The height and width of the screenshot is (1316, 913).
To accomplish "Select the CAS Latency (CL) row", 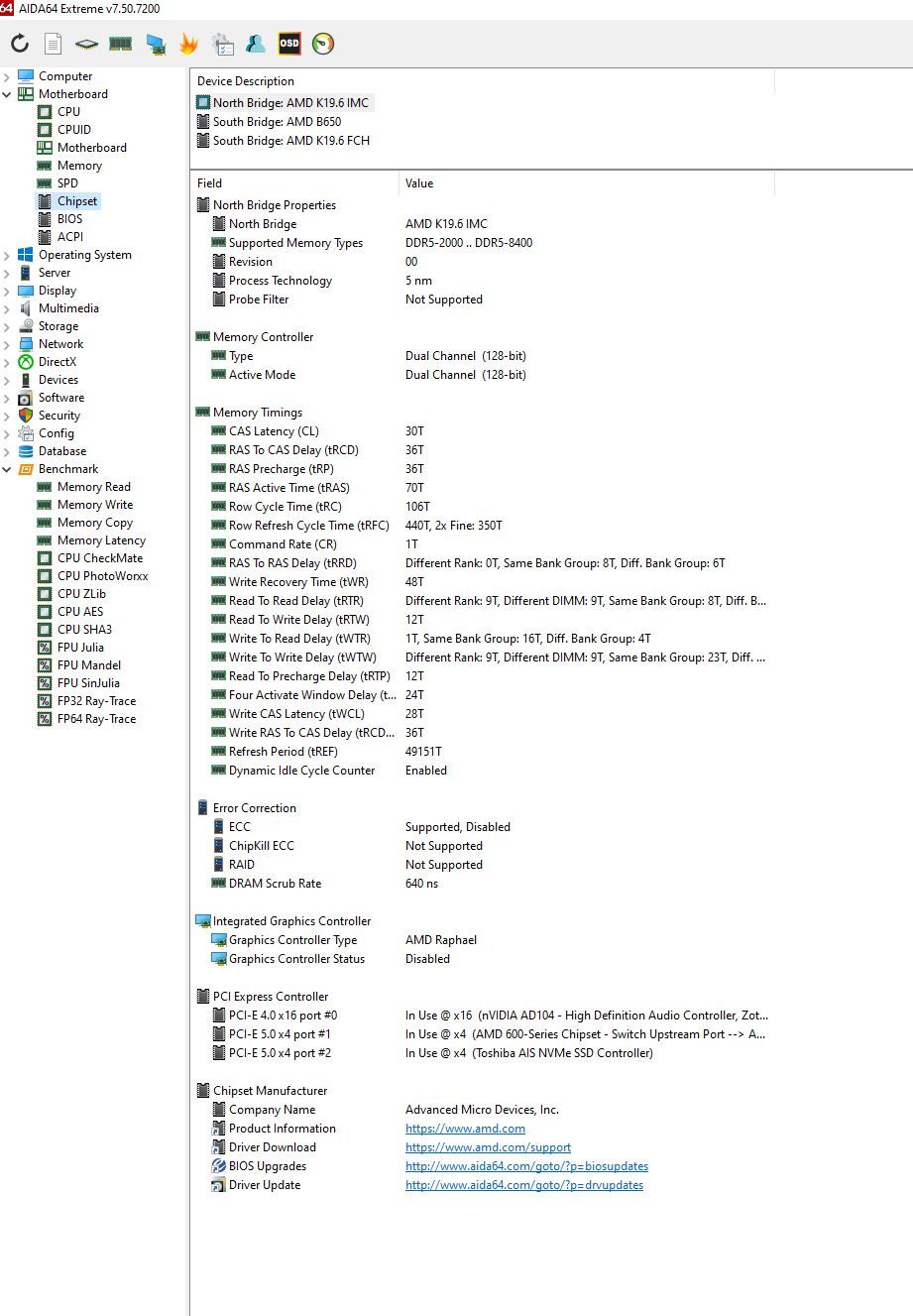I will pos(482,431).
